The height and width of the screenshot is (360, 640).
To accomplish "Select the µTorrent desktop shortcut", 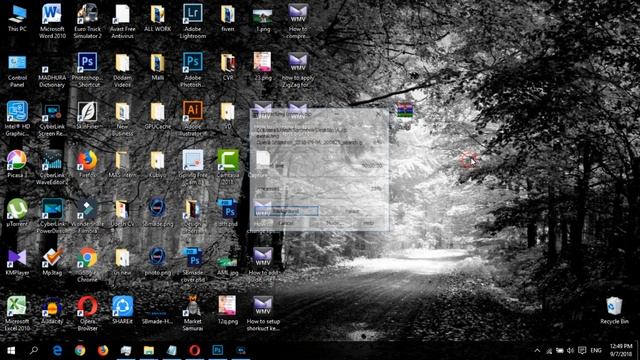I will click(x=17, y=213).
